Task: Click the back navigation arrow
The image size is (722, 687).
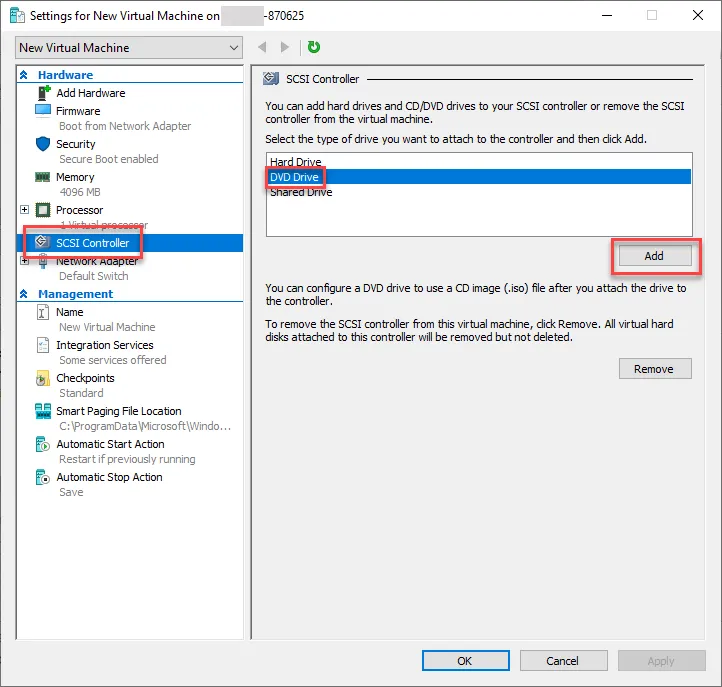Action: pyautogui.click(x=262, y=47)
